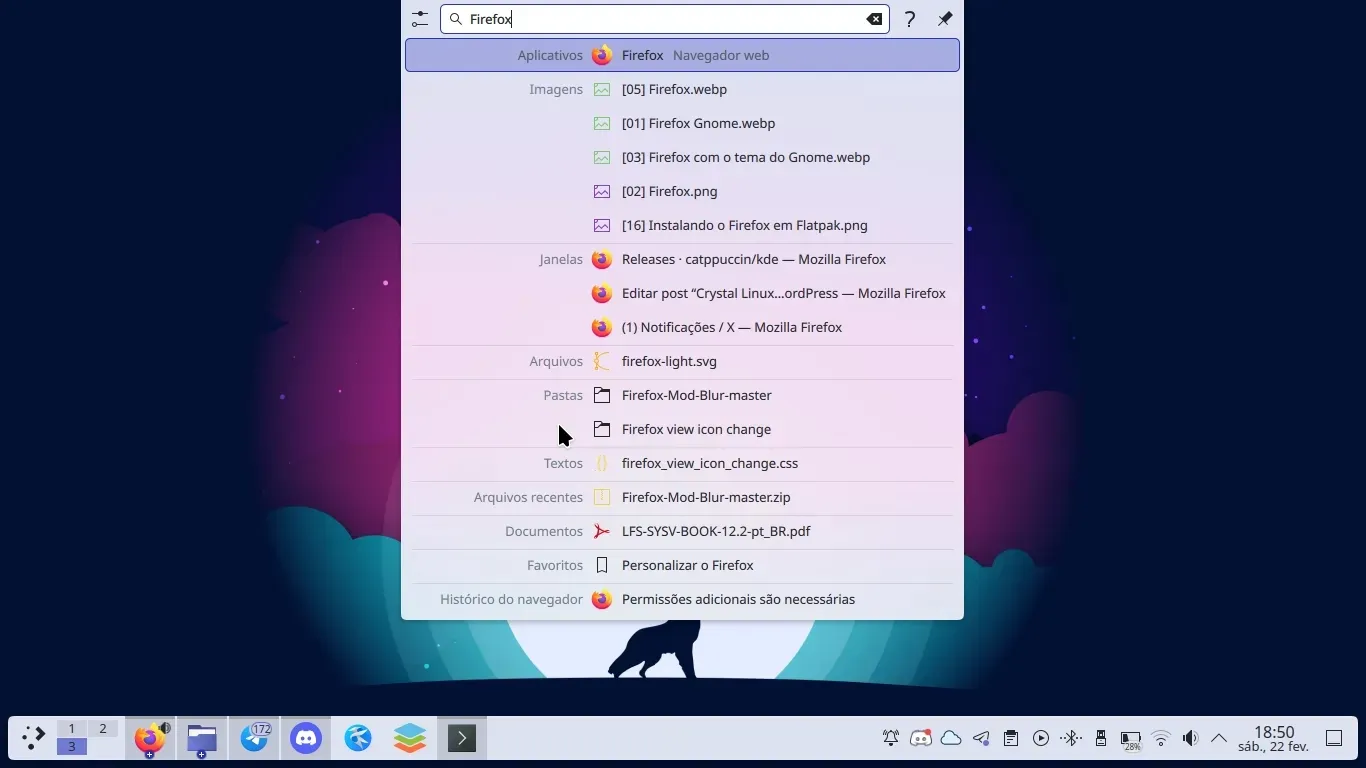Open LFS-SYSV-BOOK-12.2-pt_BR.pdf document
The width and height of the screenshot is (1366, 768).
[715, 531]
